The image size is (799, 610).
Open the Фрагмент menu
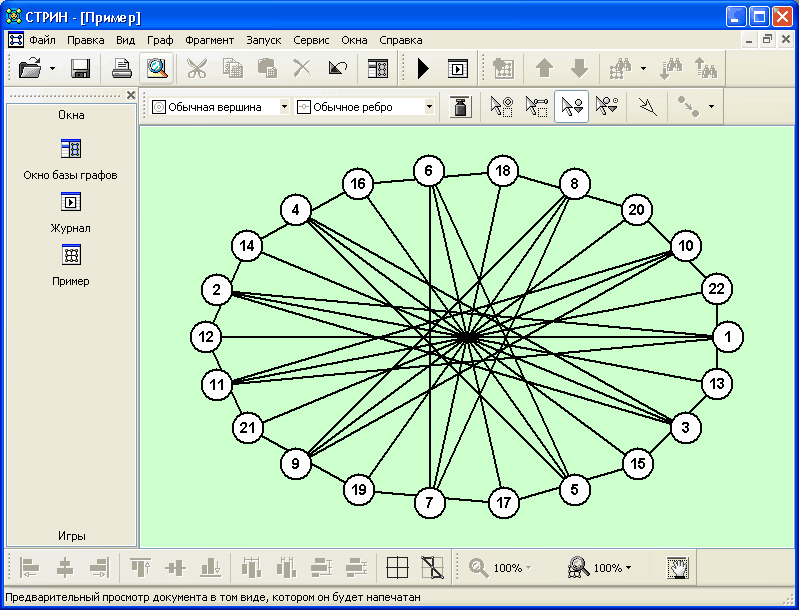click(209, 40)
